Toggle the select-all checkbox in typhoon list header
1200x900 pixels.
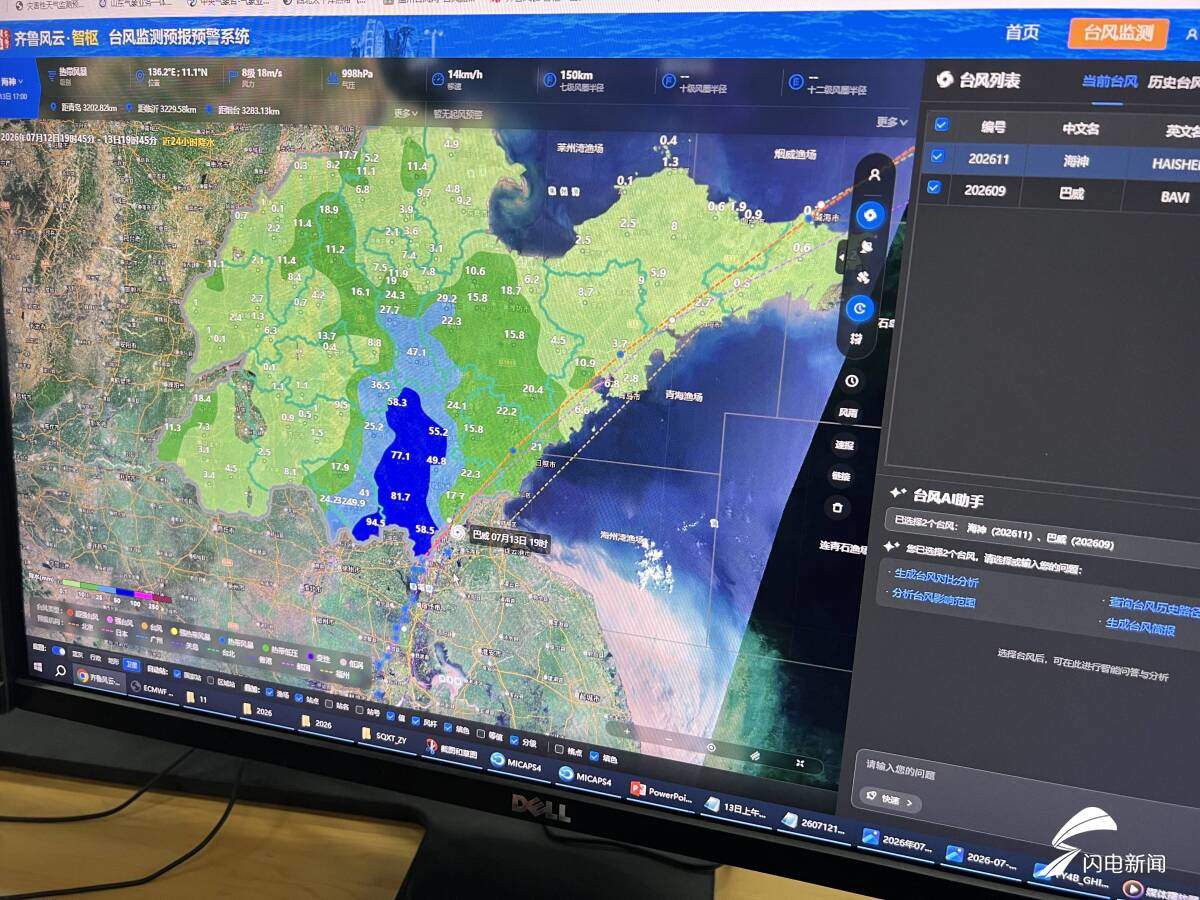tap(941, 124)
